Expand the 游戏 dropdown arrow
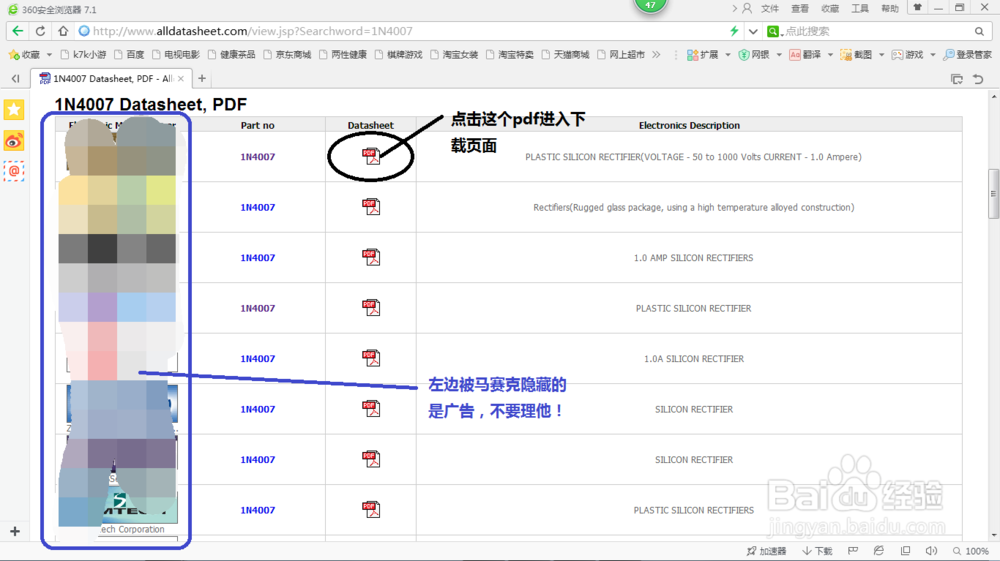The width and height of the screenshot is (1000, 561). pos(932,55)
